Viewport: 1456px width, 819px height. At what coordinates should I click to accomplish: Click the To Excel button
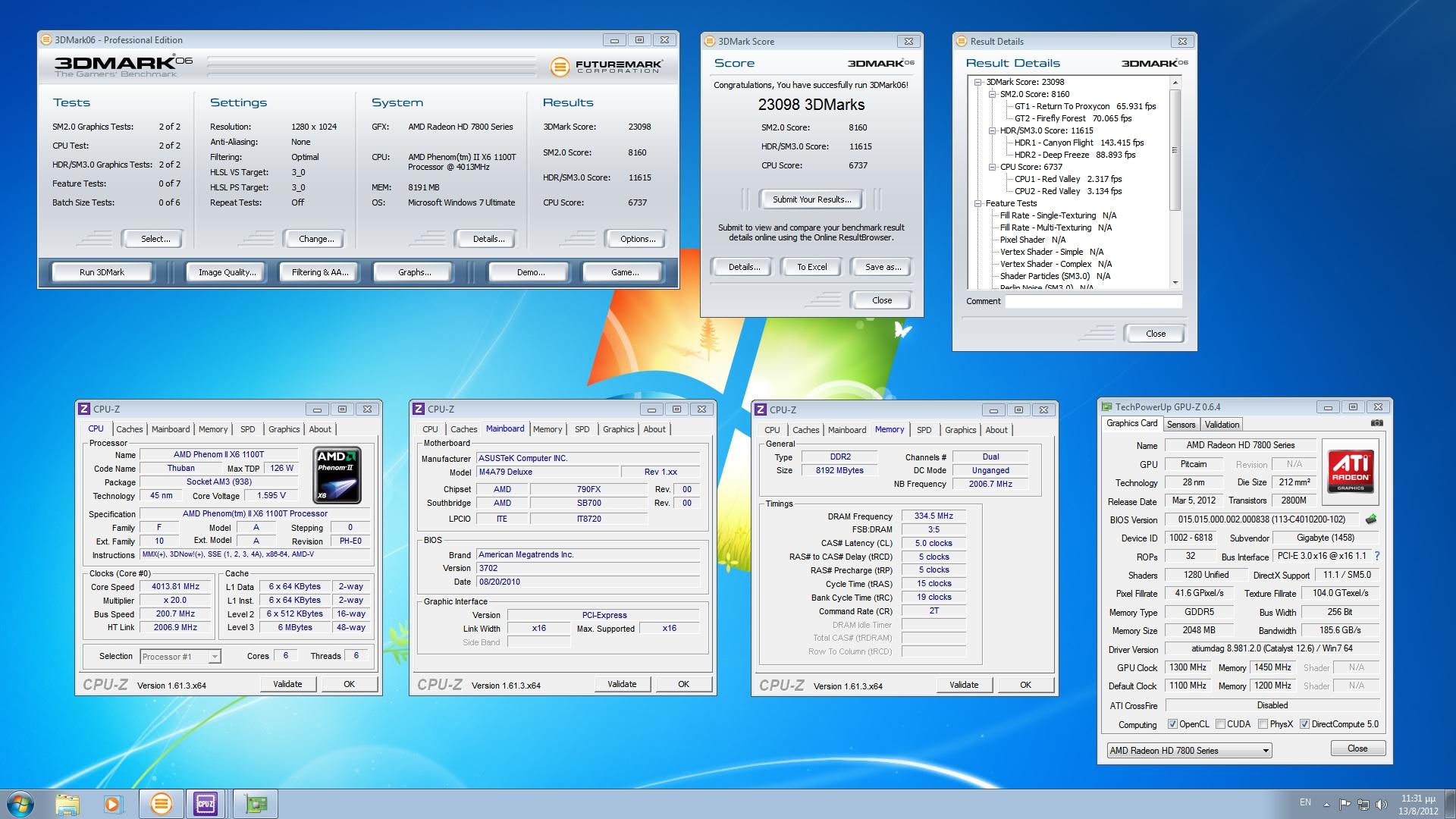[811, 267]
